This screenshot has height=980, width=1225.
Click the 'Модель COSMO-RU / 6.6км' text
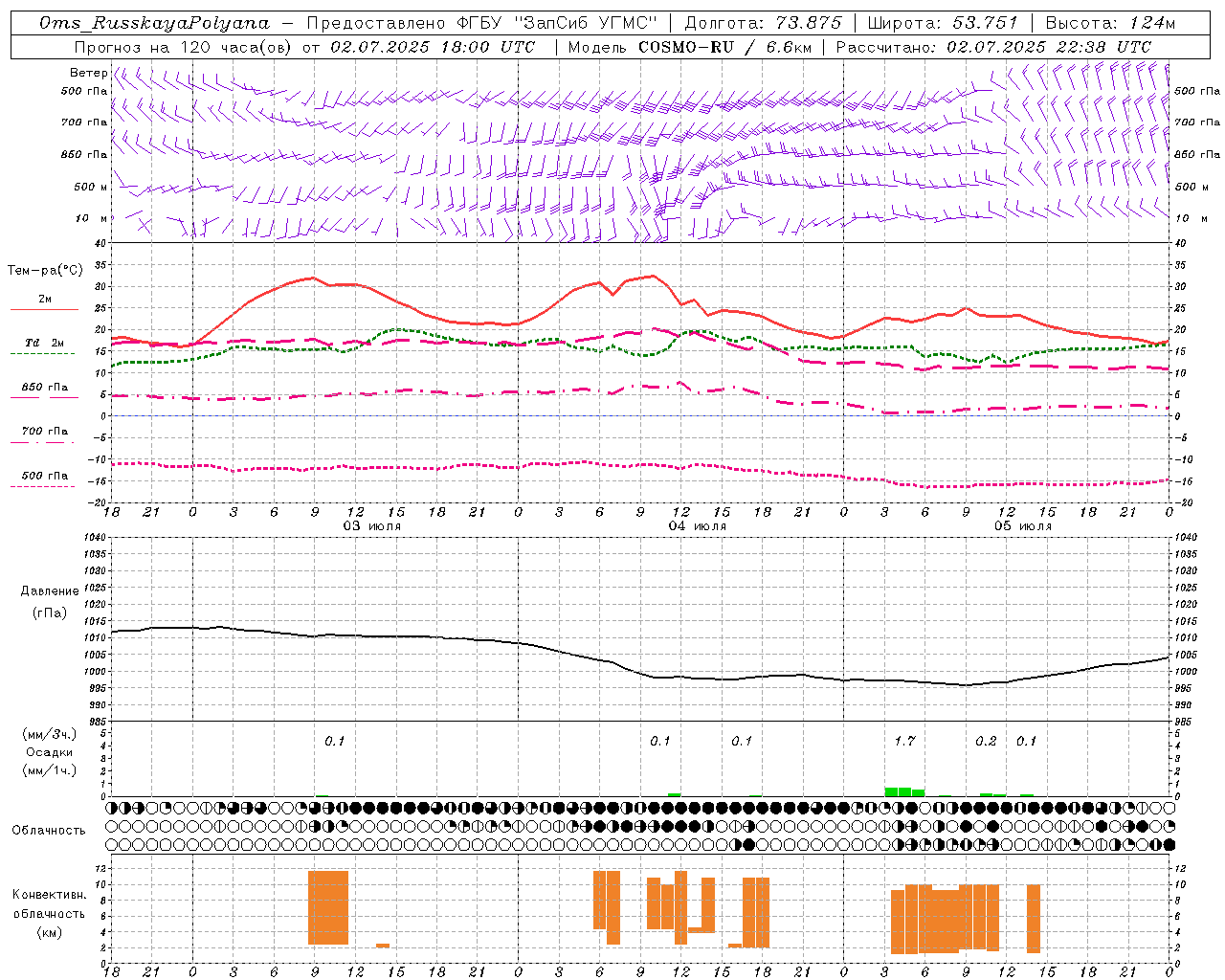point(688,47)
